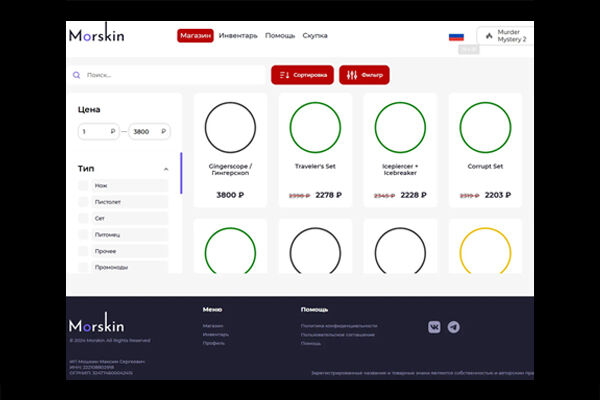Collapse the Тип filter section chevron
Screen dimensions: 600x400
tap(166, 169)
